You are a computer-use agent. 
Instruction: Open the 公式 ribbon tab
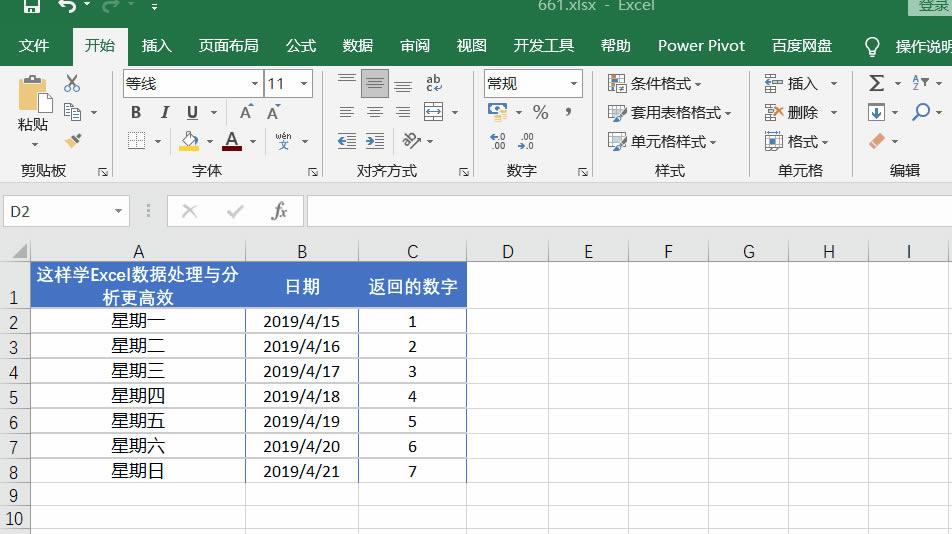pyautogui.click(x=301, y=45)
